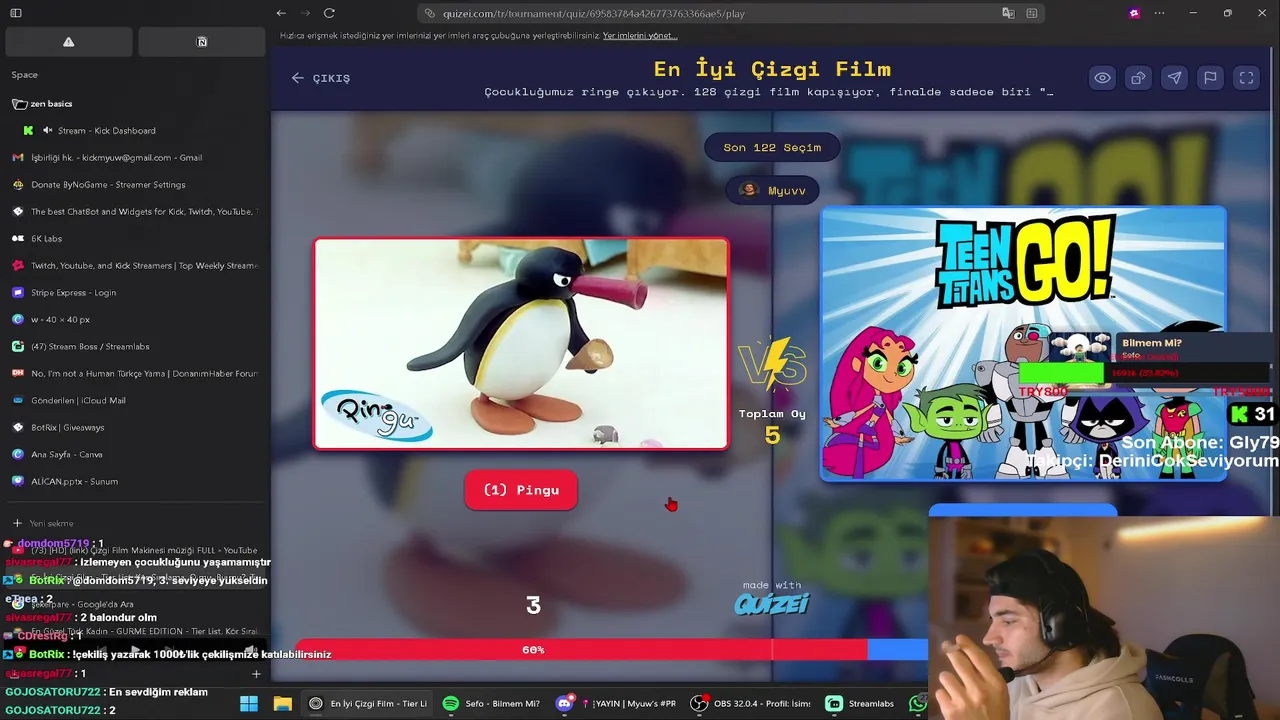Click the flag report icon
Viewport: 1280px width, 720px height.
(x=1210, y=78)
